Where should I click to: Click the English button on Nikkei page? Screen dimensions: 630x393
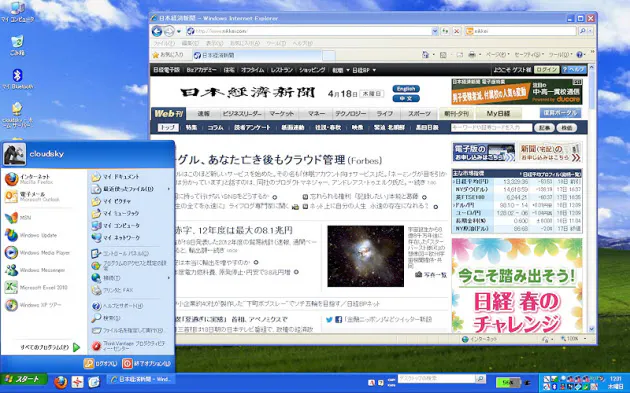406,89
